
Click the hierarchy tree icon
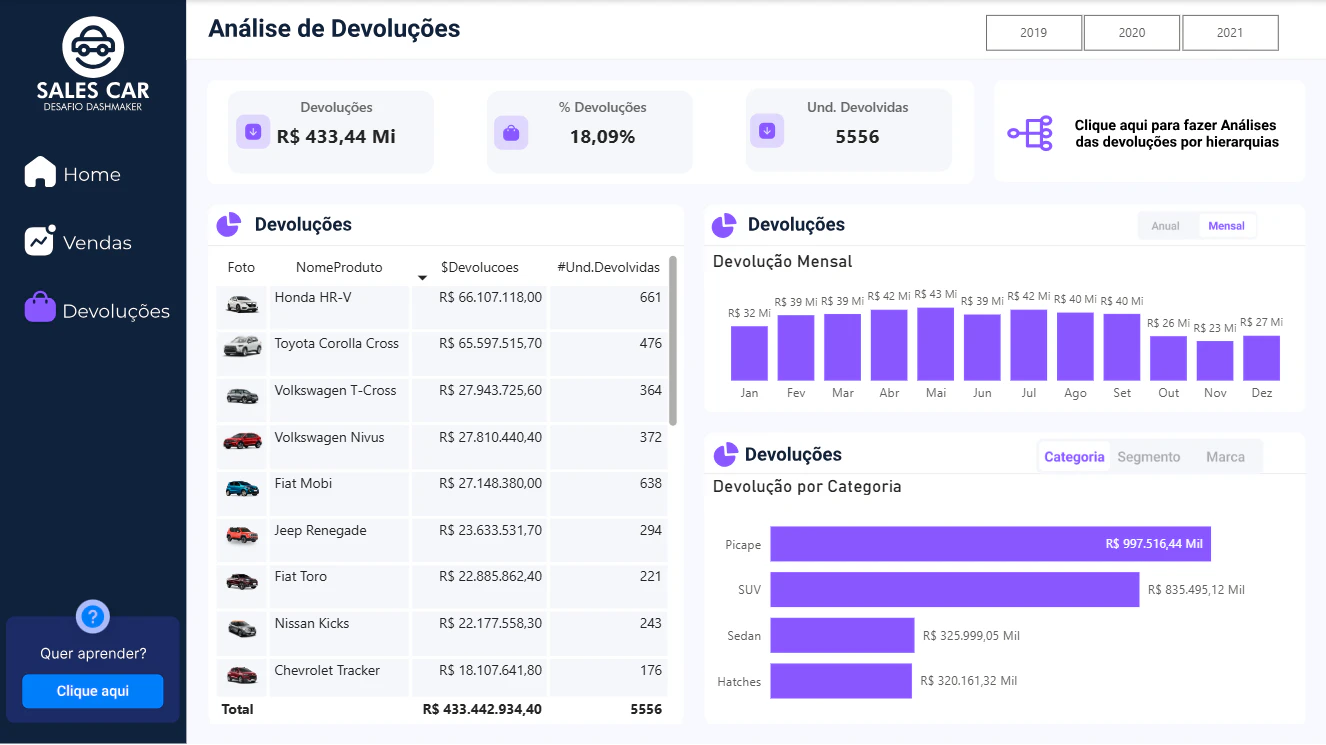coord(1030,133)
